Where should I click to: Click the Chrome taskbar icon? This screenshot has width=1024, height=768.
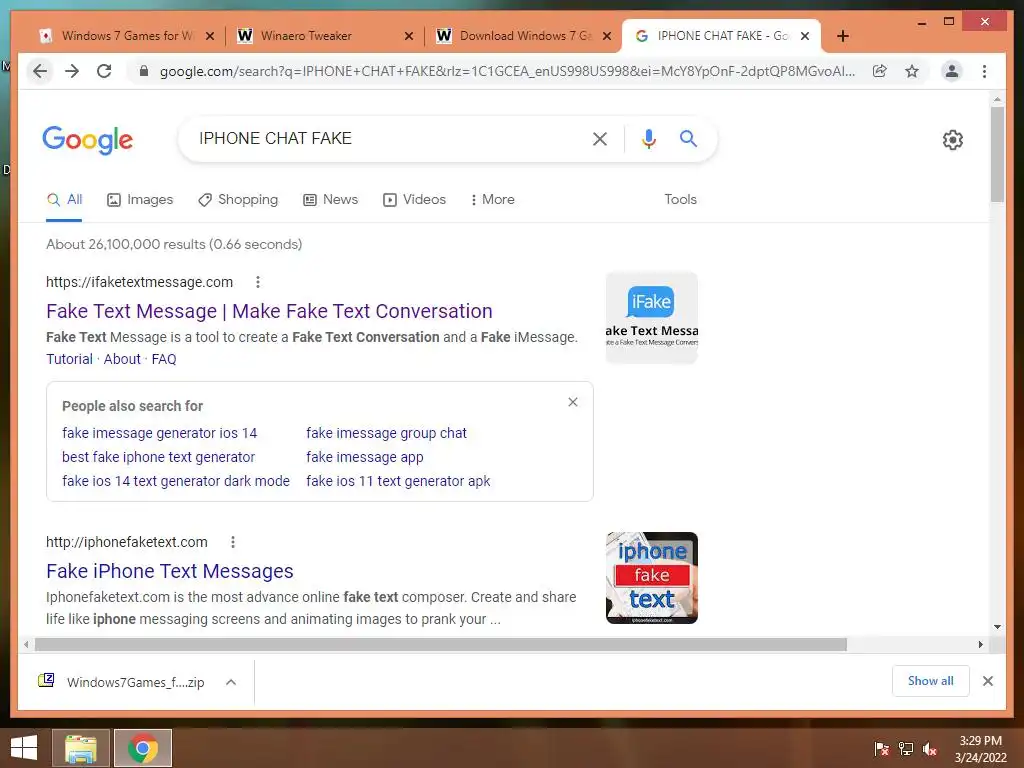point(143,748)
